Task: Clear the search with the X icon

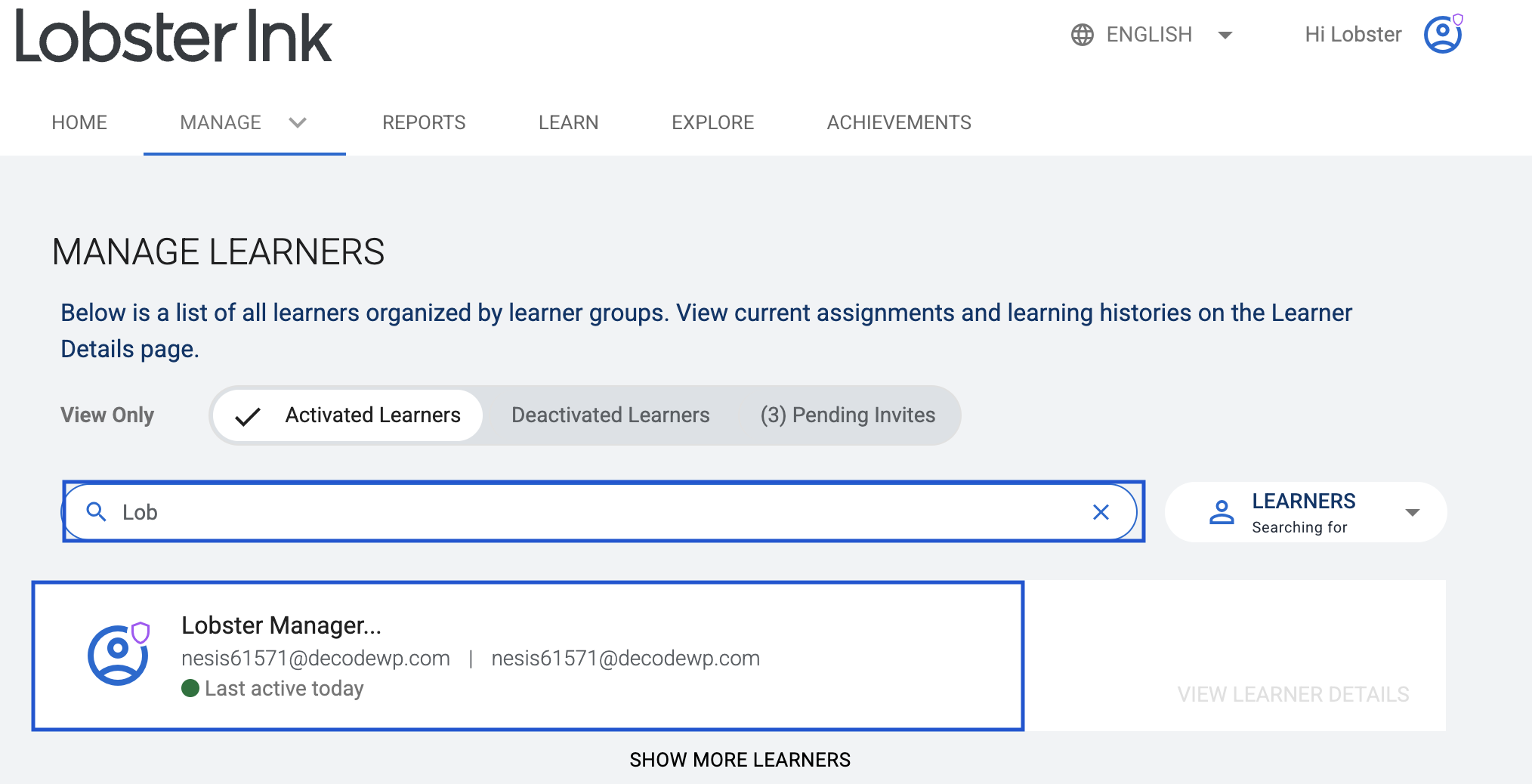Action: pos(1101,512)
